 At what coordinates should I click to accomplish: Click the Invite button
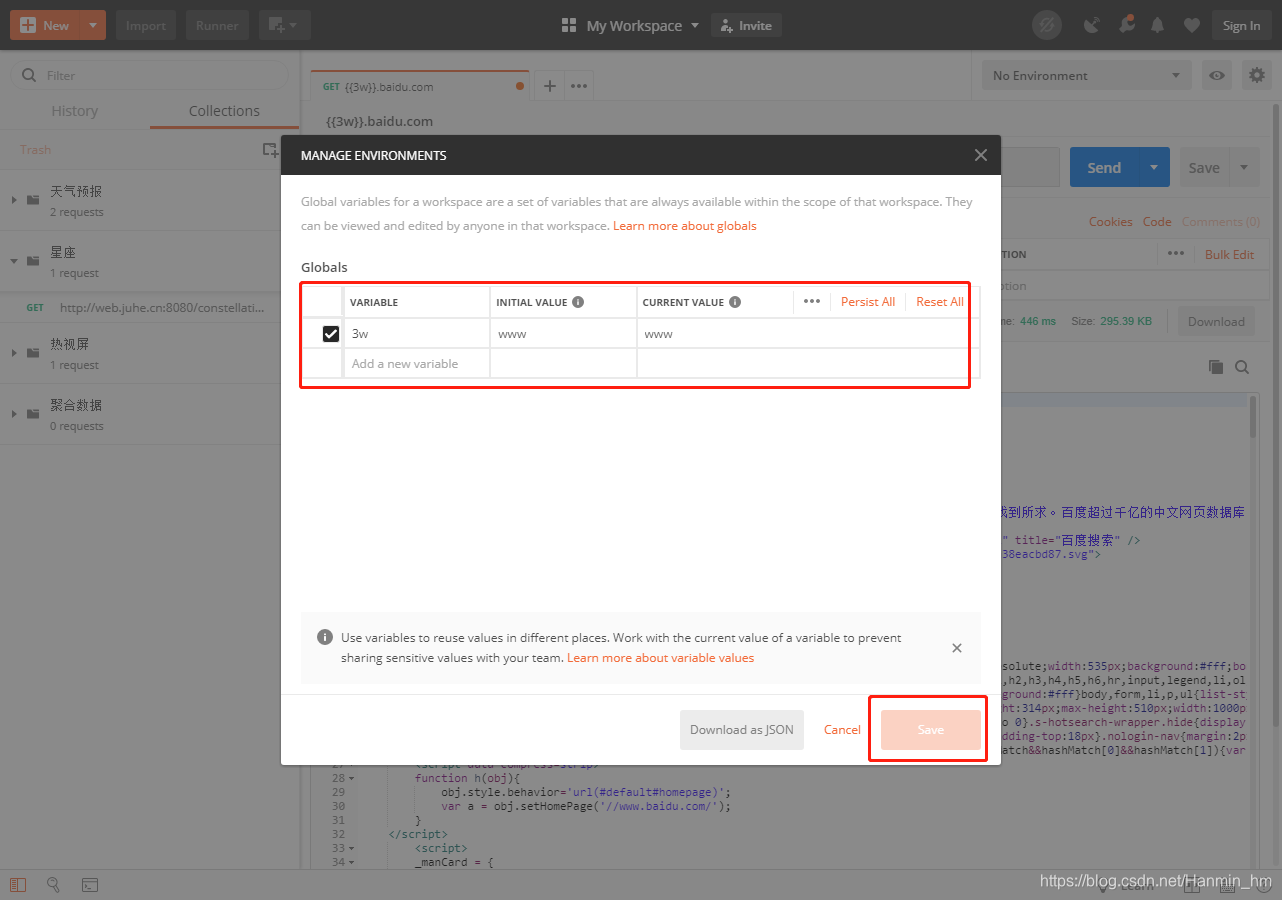pos(746,25)
